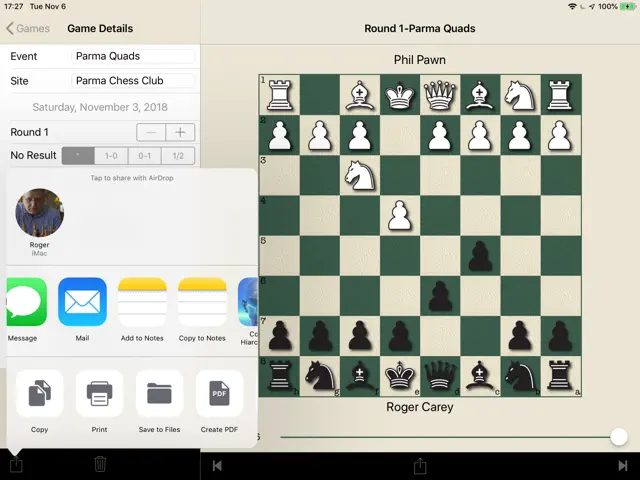The width and height of the screenshot is (640, 480).
Task: Tap the share icon below the chessboard
Action: click(x=420, y=465)
